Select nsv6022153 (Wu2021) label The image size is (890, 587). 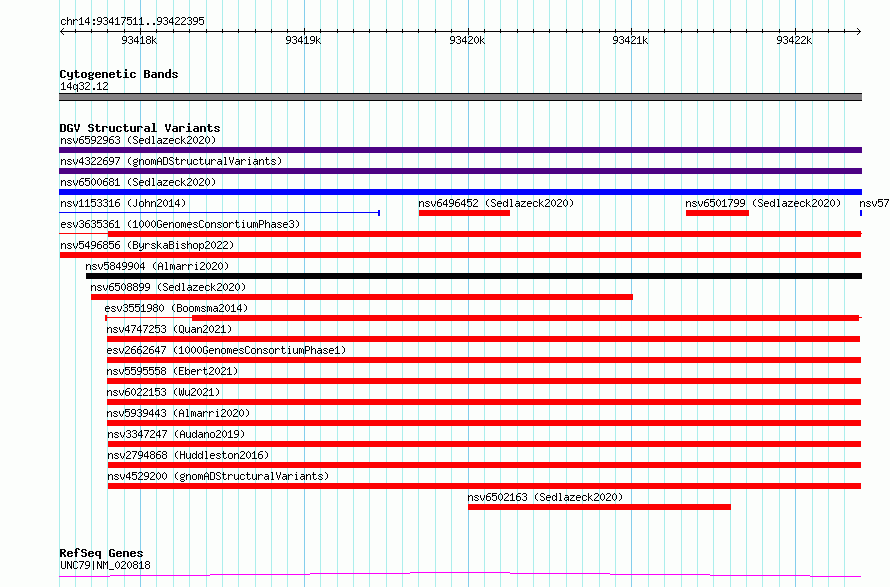pos(163,392)
